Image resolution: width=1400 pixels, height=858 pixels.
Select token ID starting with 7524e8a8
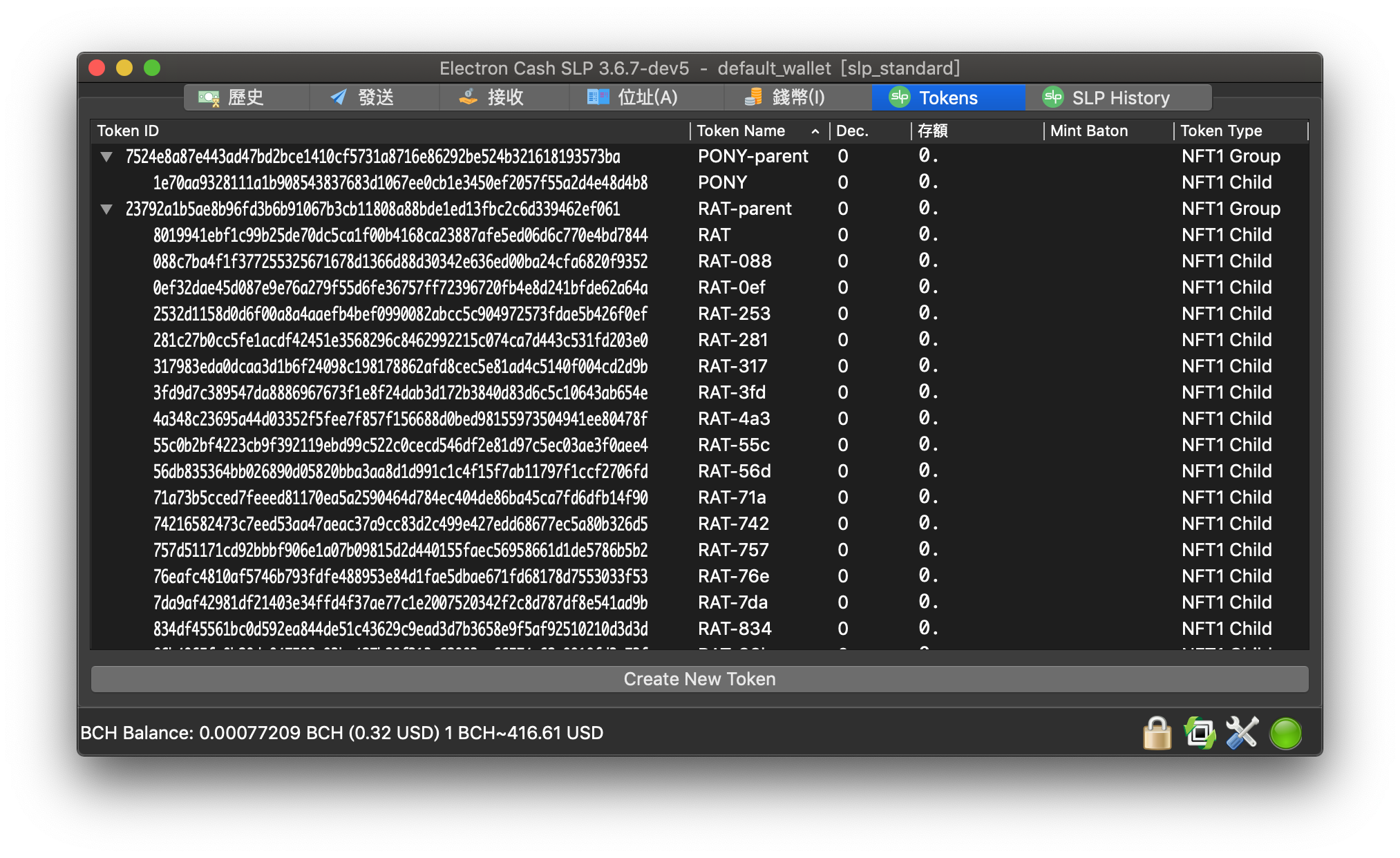coord(372,156)
